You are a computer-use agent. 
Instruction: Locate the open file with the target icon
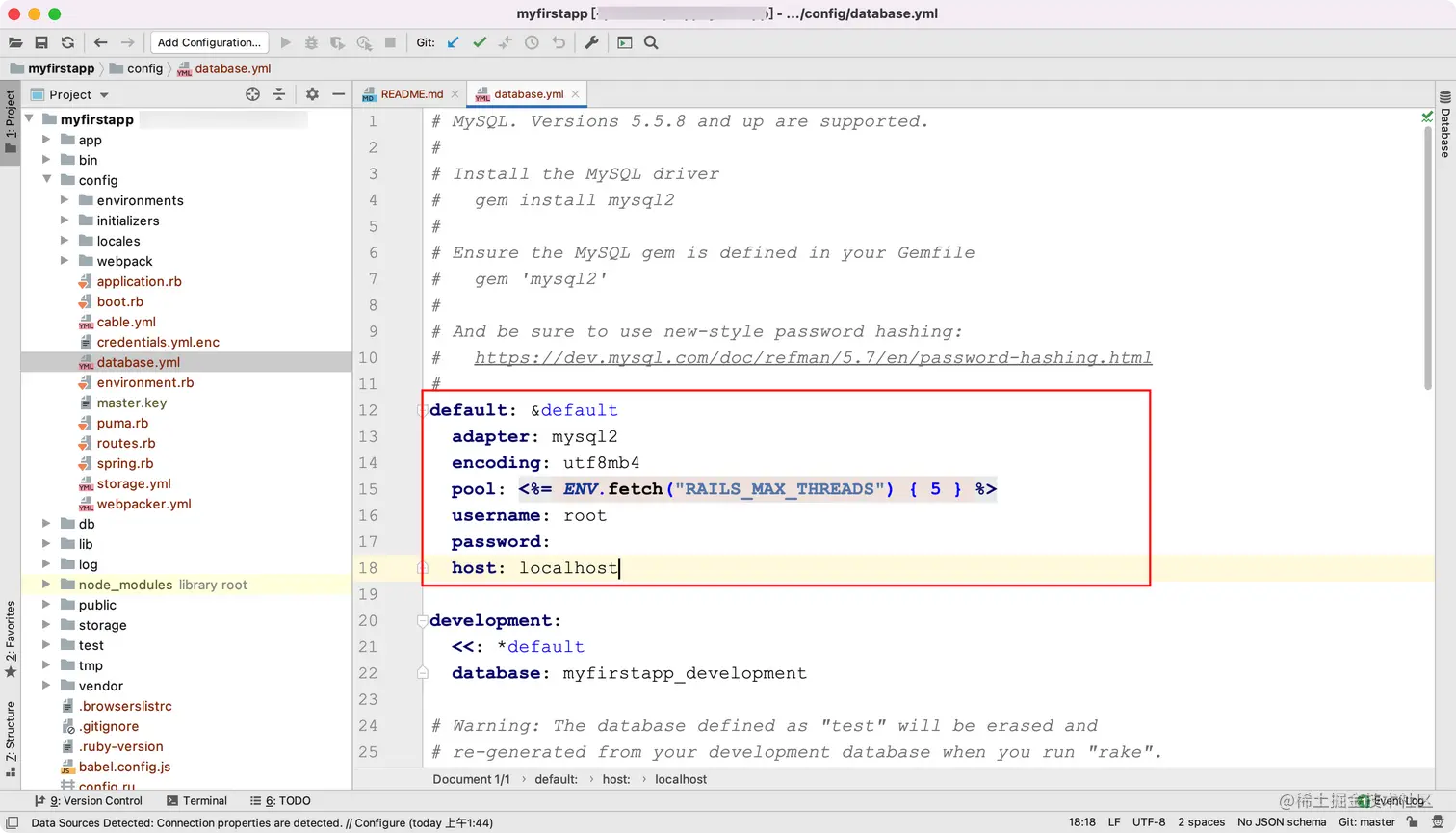[x=252, y=94]
